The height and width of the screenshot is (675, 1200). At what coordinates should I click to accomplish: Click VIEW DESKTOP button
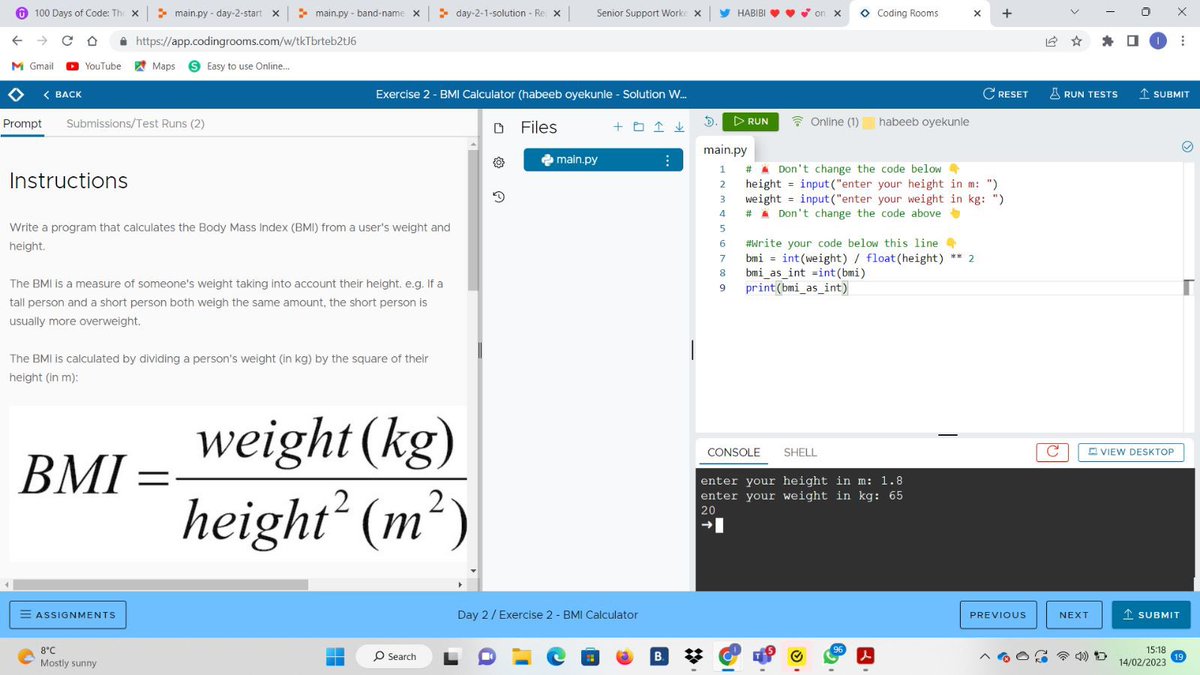(1131, 452)
